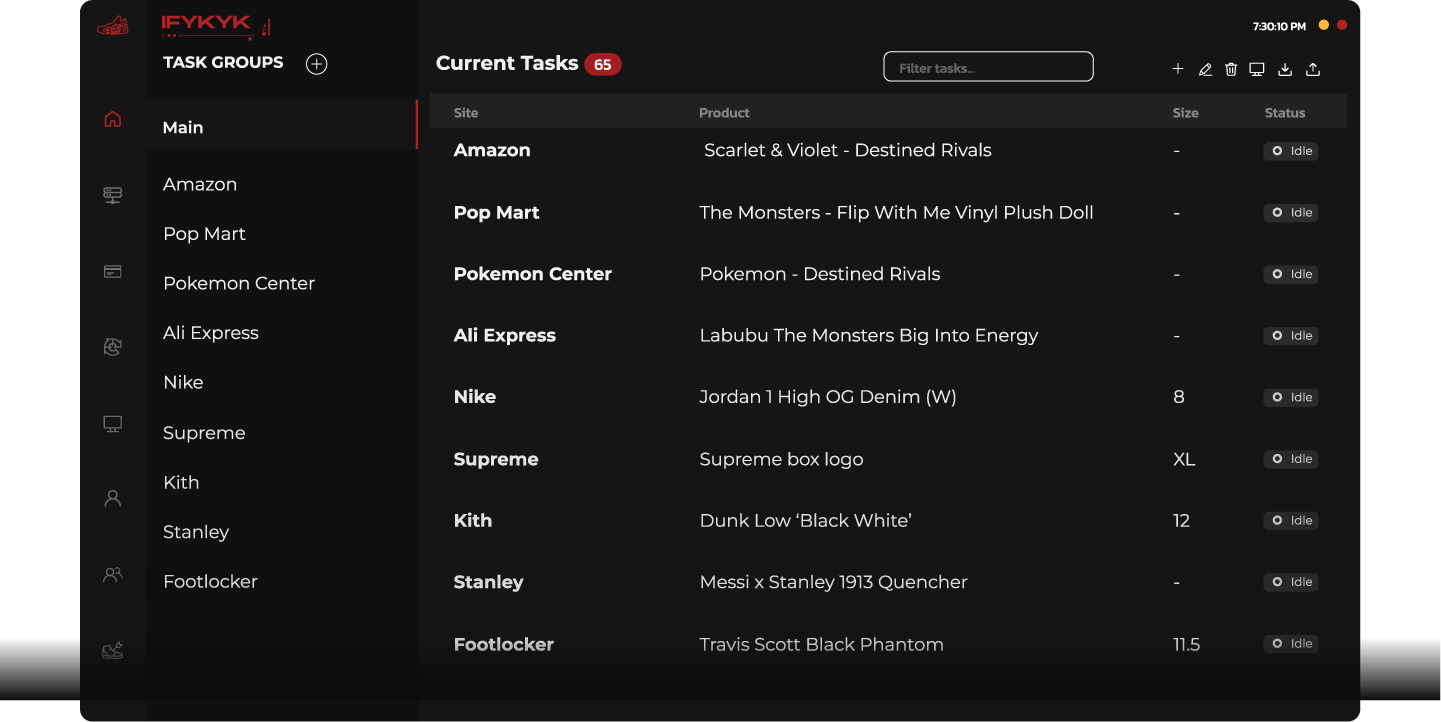The width and height of the screenshot is (1441, 722).
Task: Click the plus icon to add task
Action: point(1178,69)
